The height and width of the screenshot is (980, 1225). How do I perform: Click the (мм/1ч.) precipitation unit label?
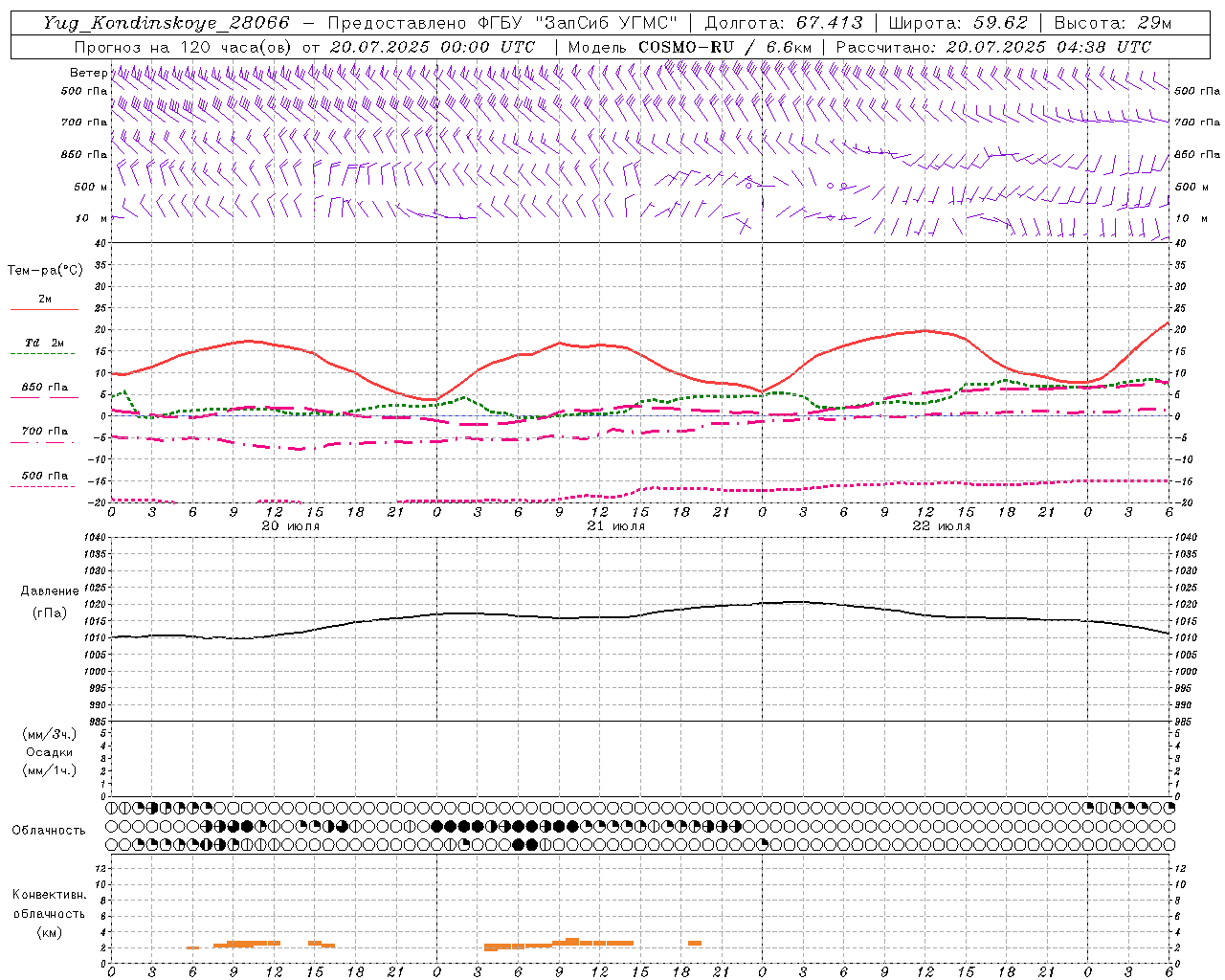coord(50,770)
